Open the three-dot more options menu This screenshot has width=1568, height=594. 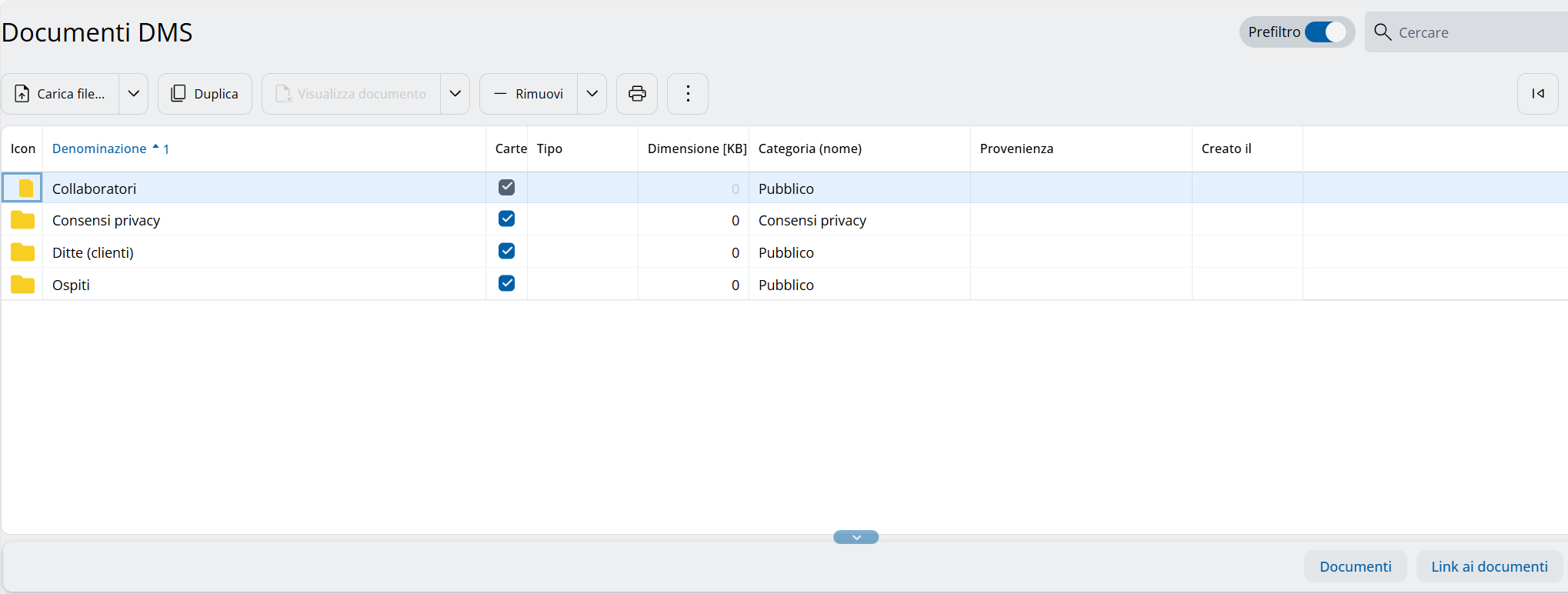tap(688, 94)
